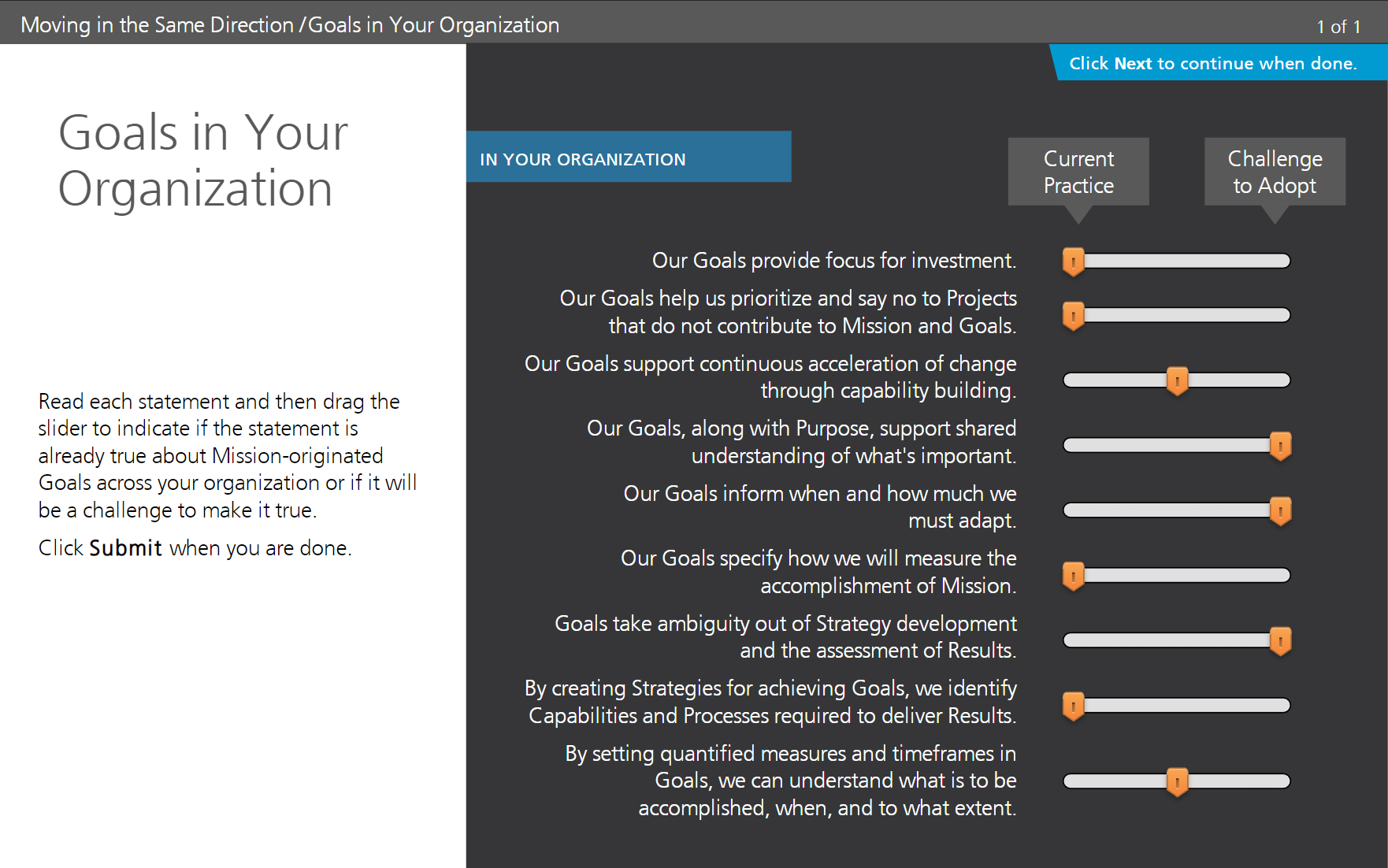The height and width of the screenshot is (868, 1388).
Task: Click the Current Practice label
Action: (x=1078, y=172)
